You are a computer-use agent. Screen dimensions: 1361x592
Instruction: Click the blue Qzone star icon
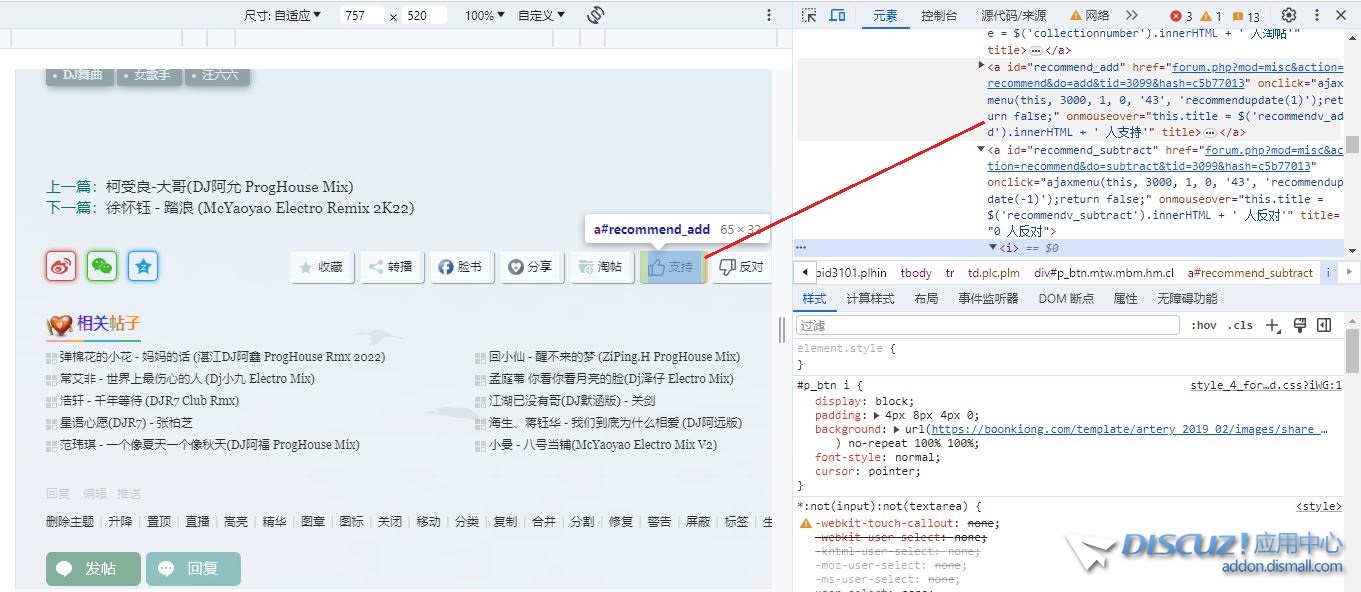point(143,266)
